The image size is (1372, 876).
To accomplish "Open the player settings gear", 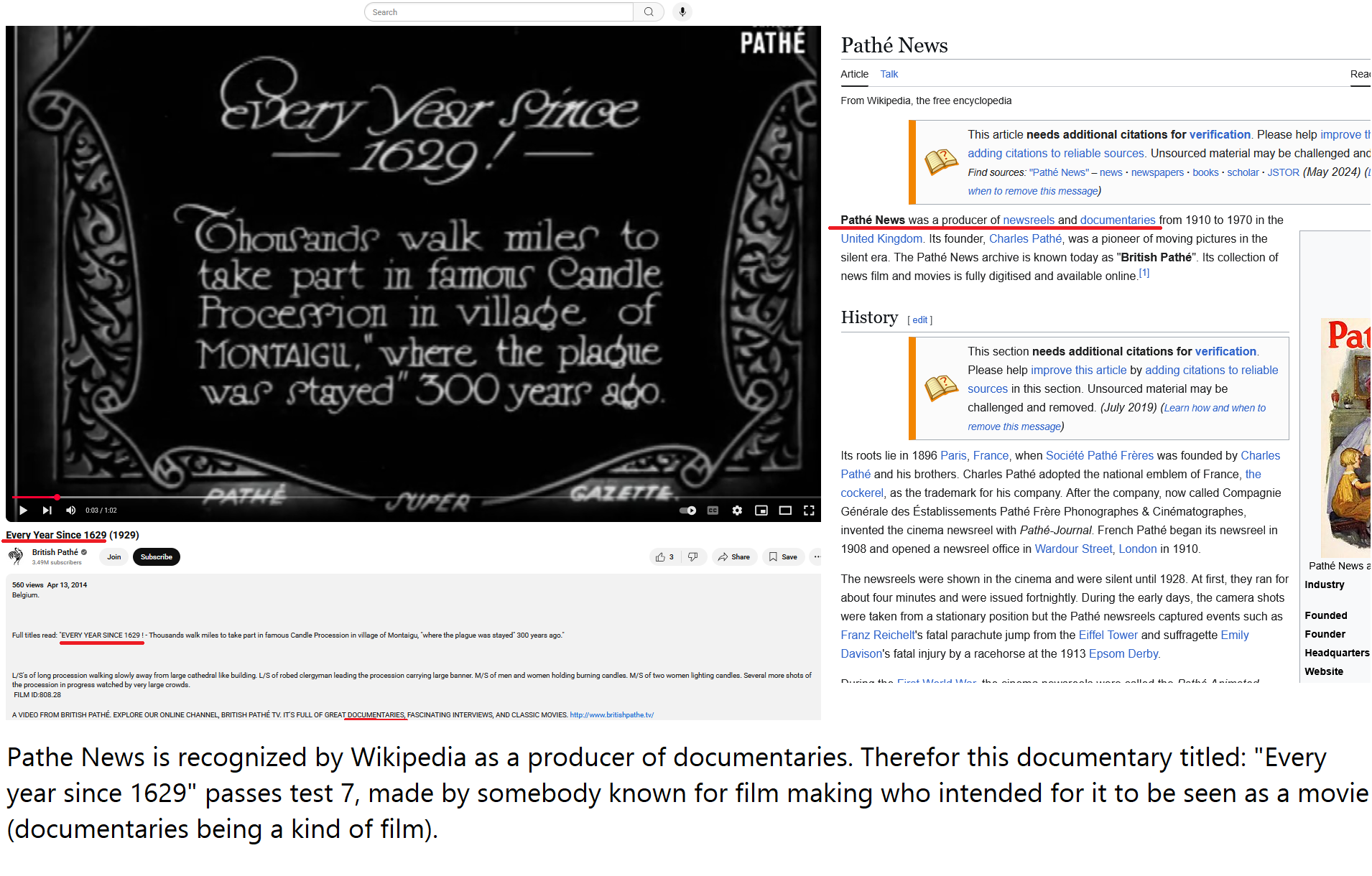I will pos(737,511).
